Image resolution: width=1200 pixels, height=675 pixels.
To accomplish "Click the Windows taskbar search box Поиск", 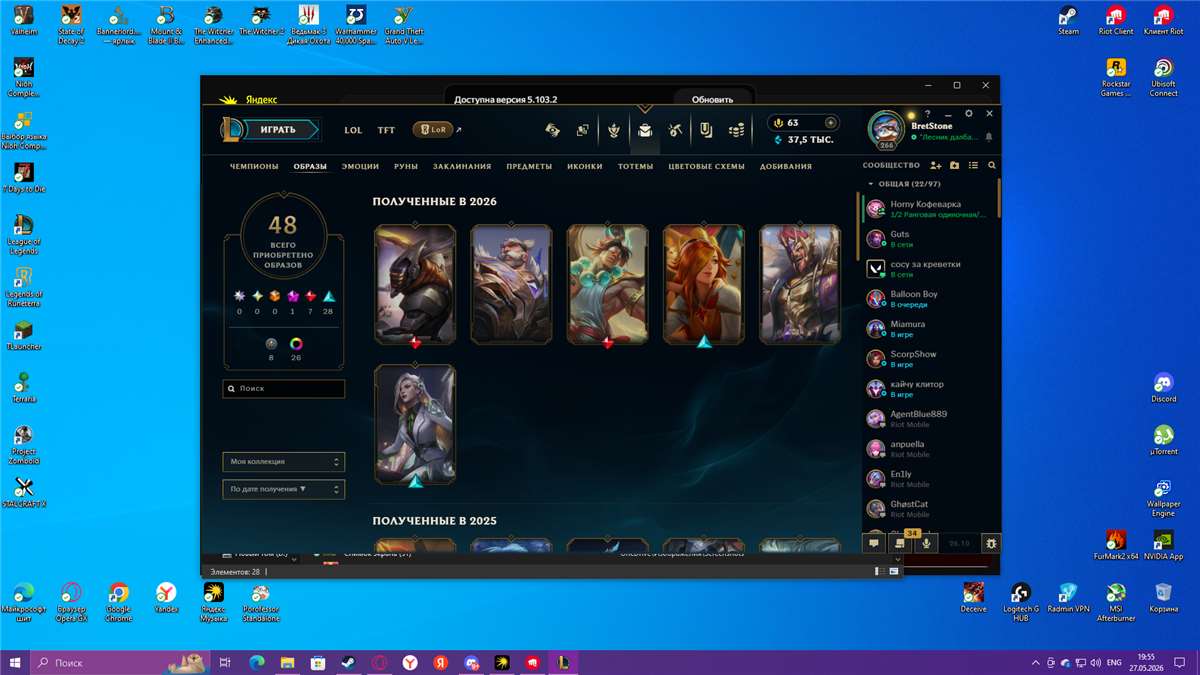I will coord(122,662).
